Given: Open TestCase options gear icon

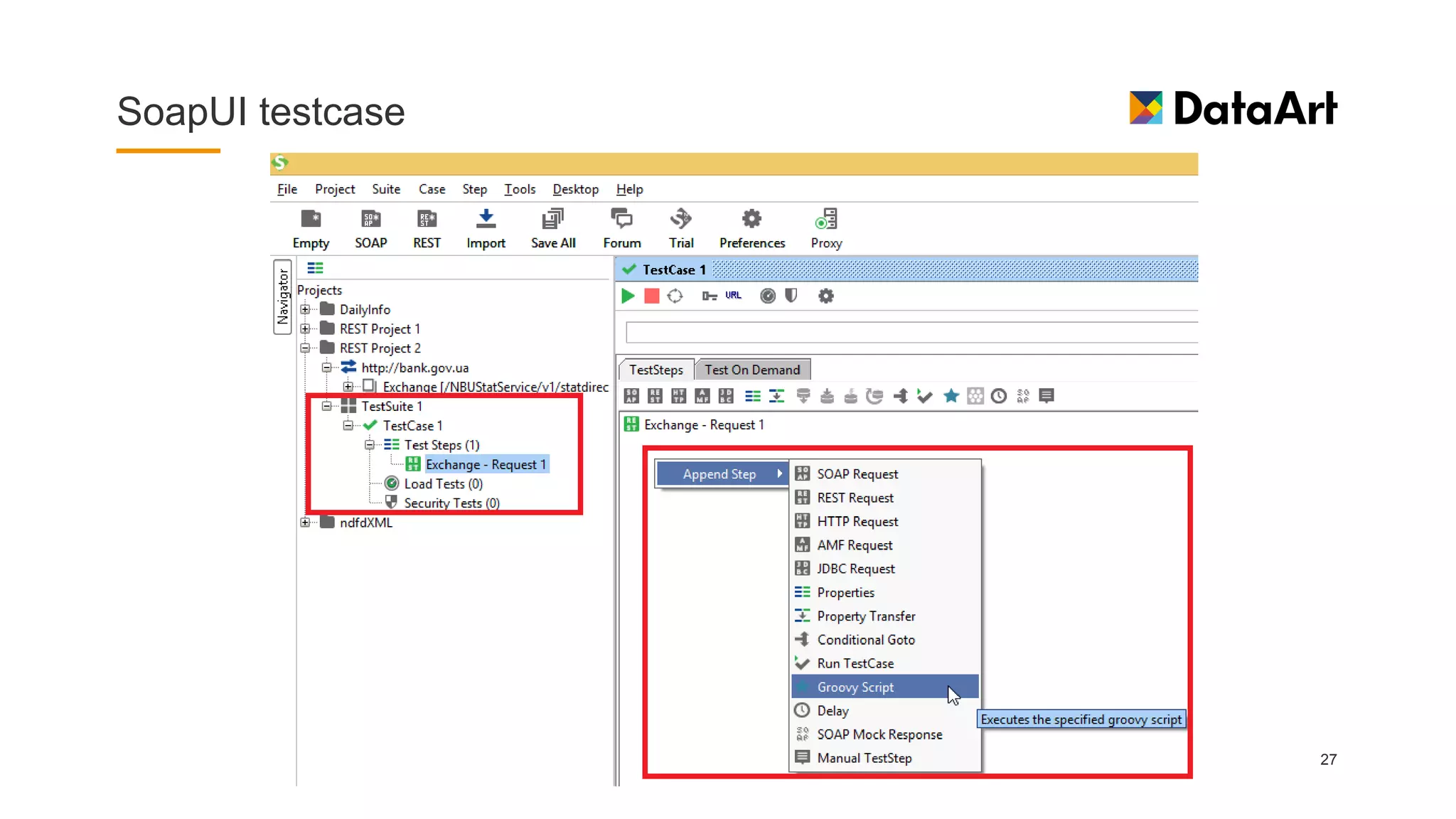Looking at the screenshot, I should [x=825, y=296].
